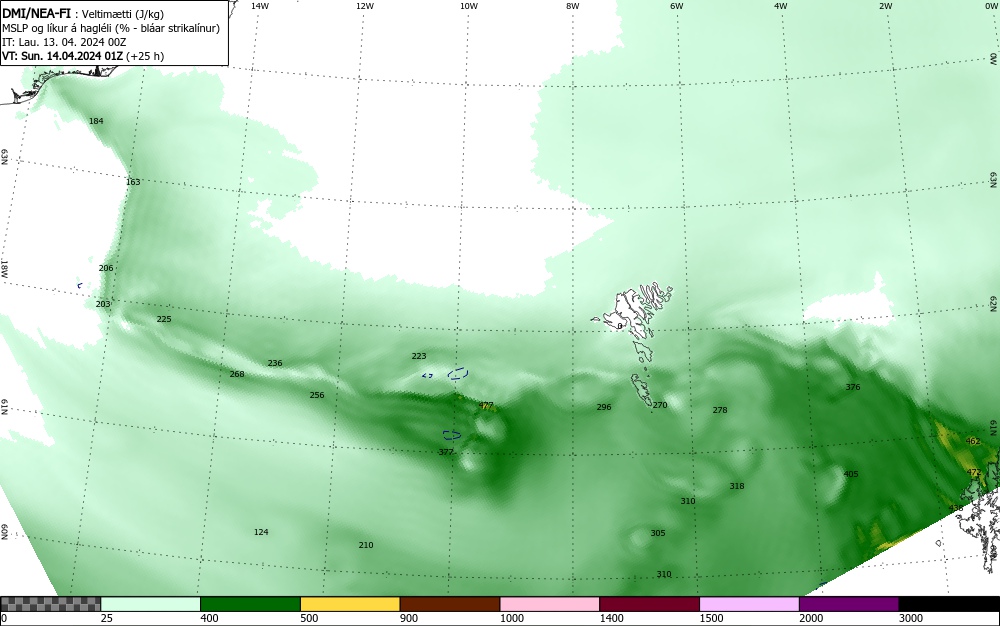Click the '18W' label on the map edge

(4, 268)
